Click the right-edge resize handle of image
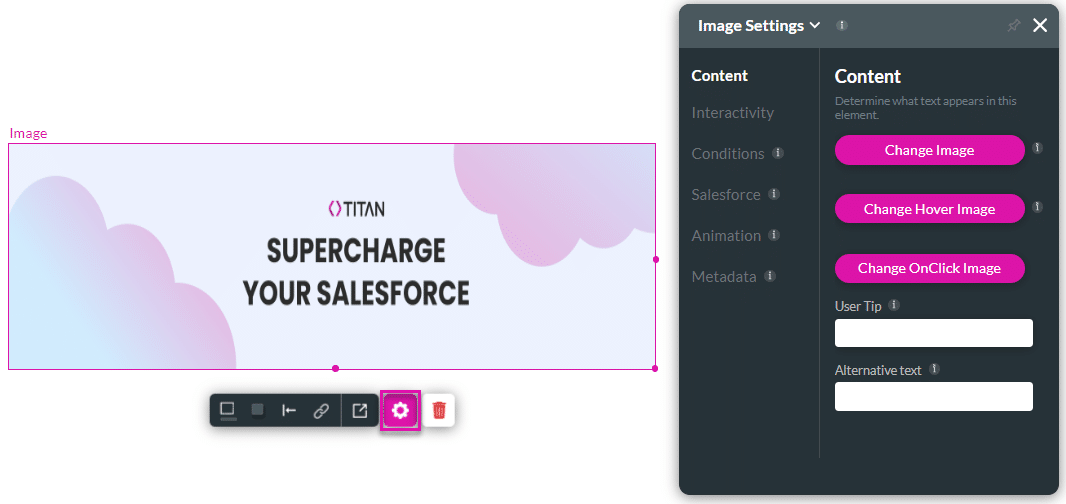The height and width of the screenshot is (504, 1066). 655,259
